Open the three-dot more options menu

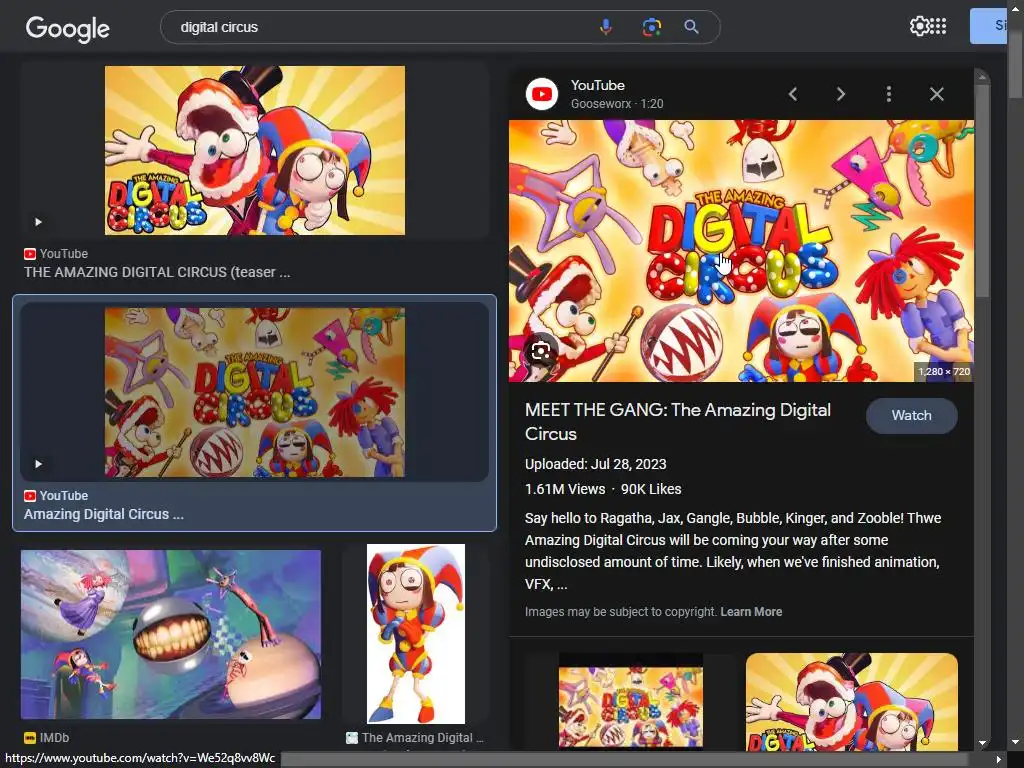point(888,94)
